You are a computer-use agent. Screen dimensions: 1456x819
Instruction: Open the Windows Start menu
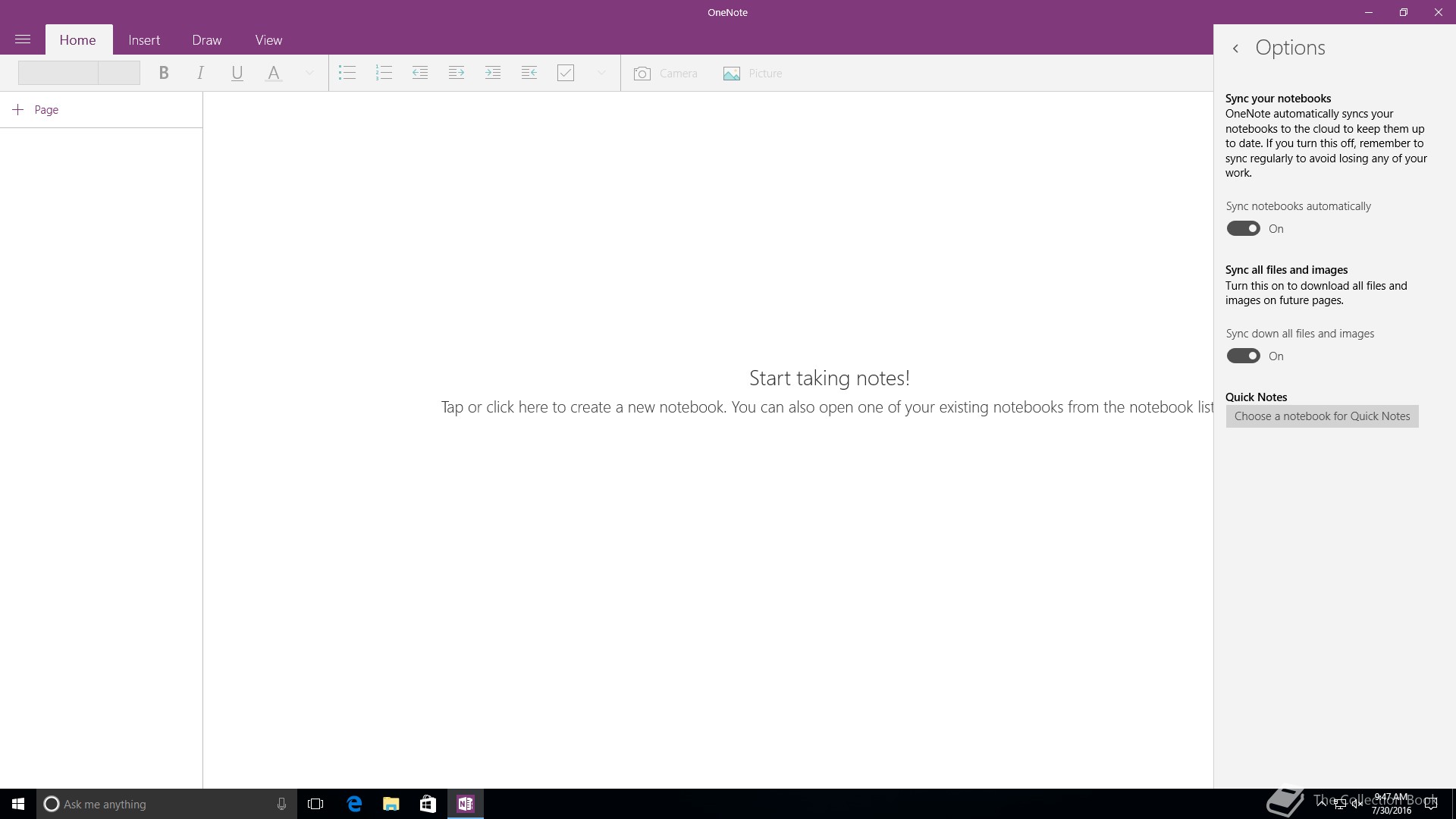18,804
